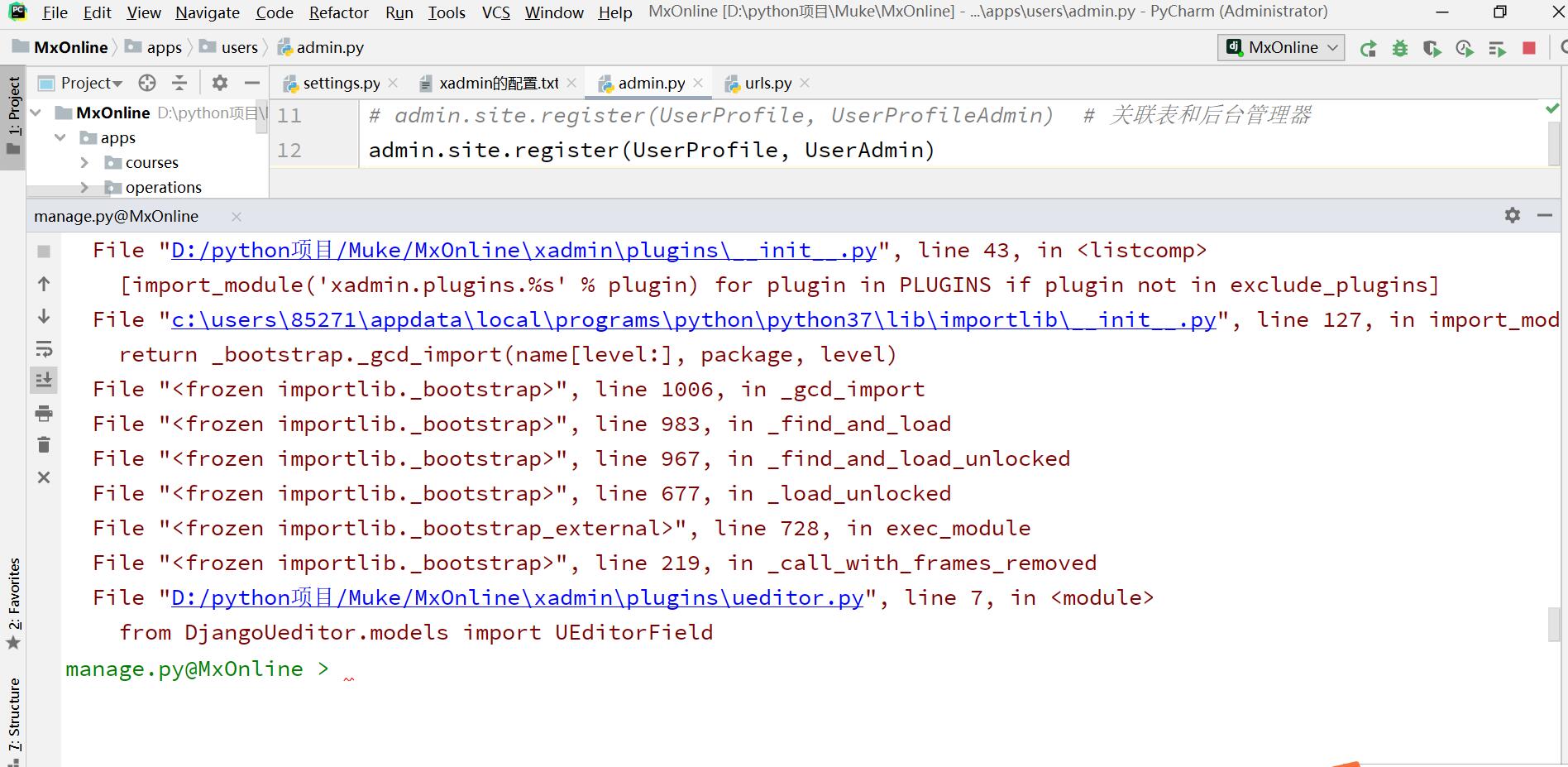The width and height of the screenshot is (1568, 767).
Task: Run MxOnline with coverage
Action: [x=1432, y=48]
